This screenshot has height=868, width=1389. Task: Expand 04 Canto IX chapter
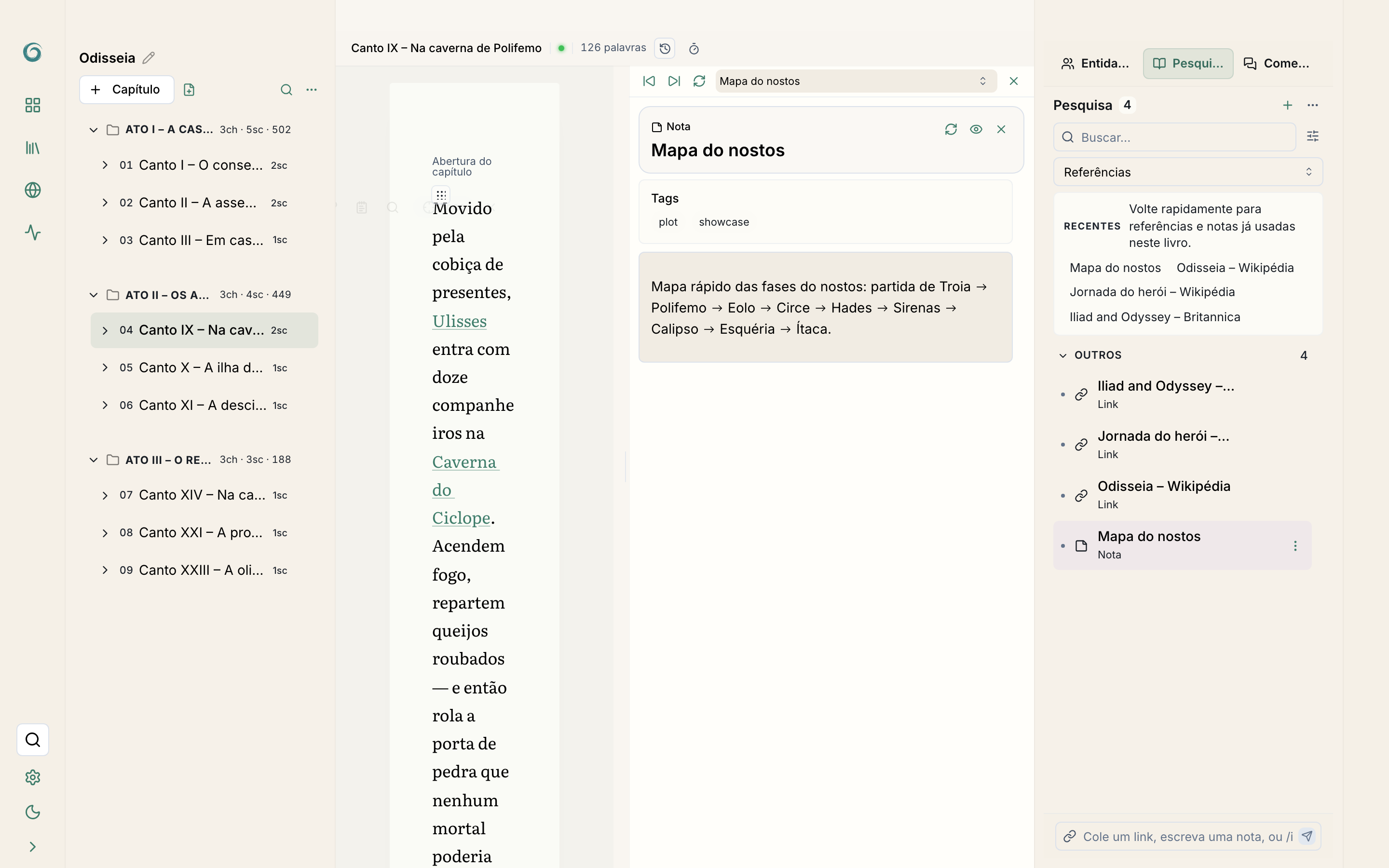click(105, 330)
